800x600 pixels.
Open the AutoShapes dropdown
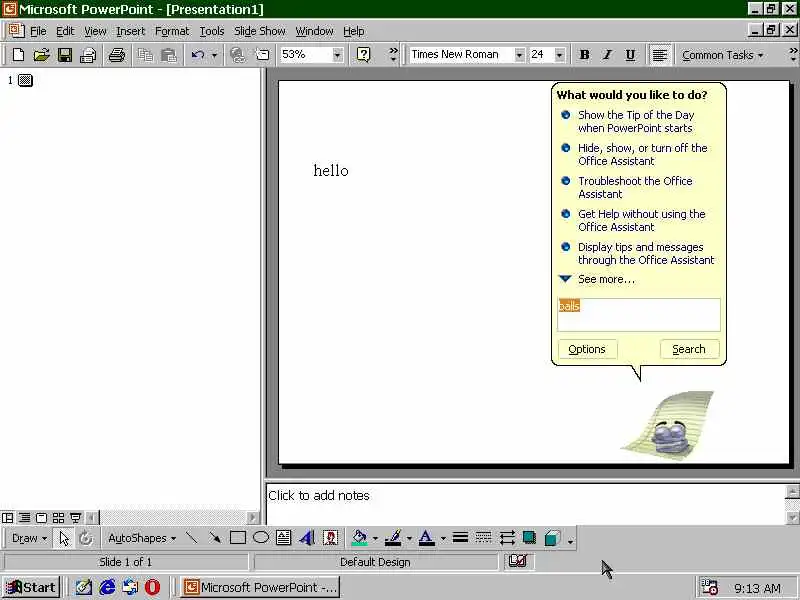(x=142, y=538)
